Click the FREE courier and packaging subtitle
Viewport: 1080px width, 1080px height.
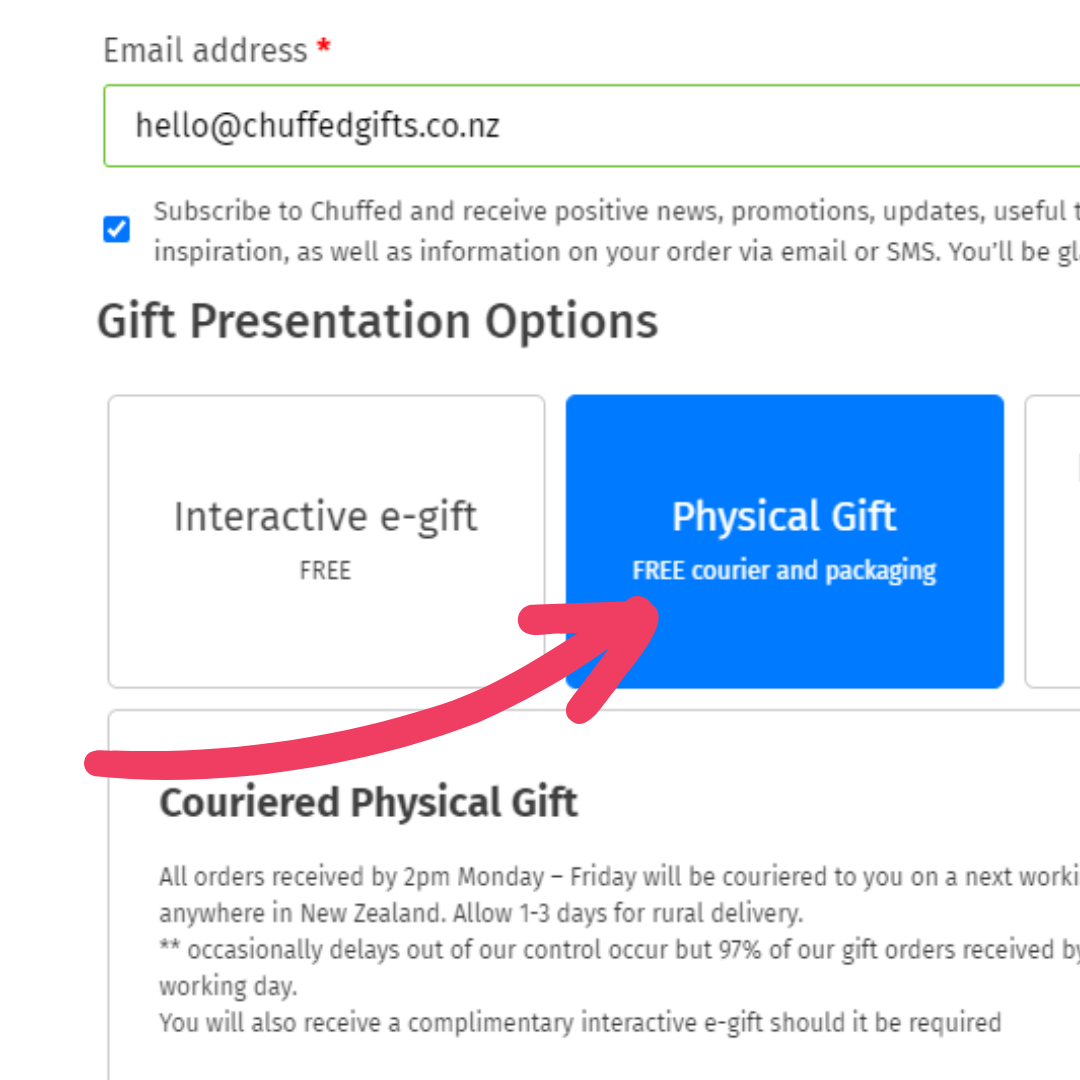(x=784, y=570)
